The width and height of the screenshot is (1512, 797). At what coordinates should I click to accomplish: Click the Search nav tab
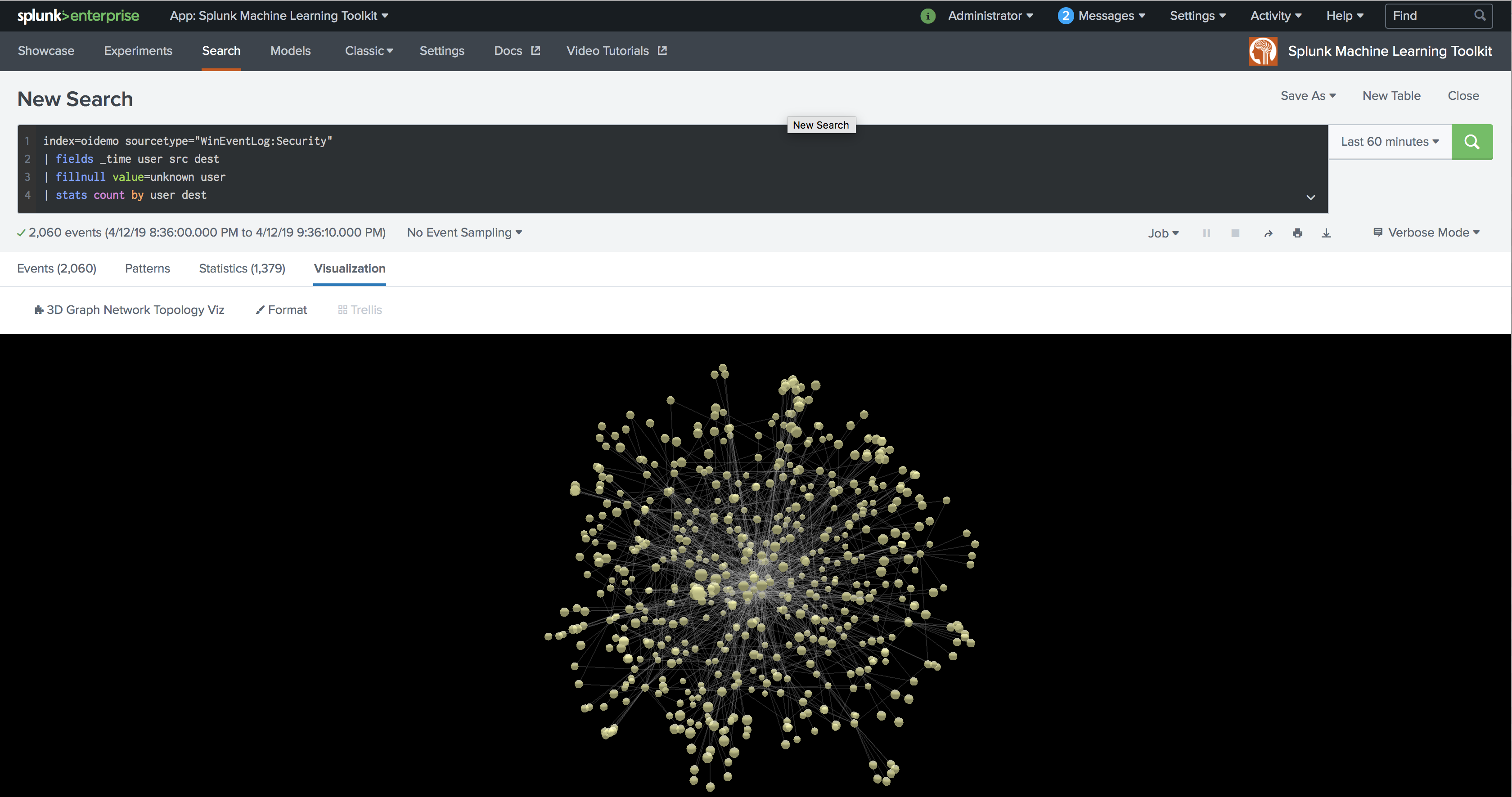click(x=221, y=51)
